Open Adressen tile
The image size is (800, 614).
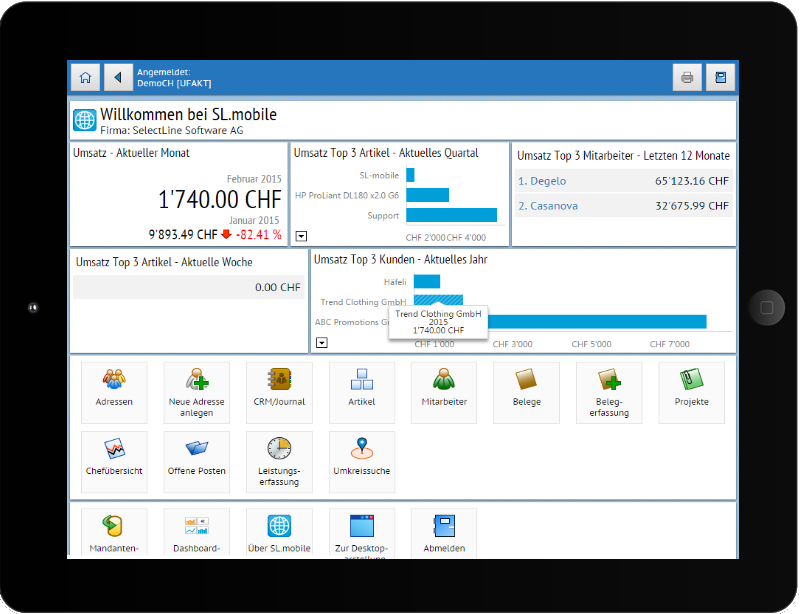pyautogui.click(x=114, y=392)
